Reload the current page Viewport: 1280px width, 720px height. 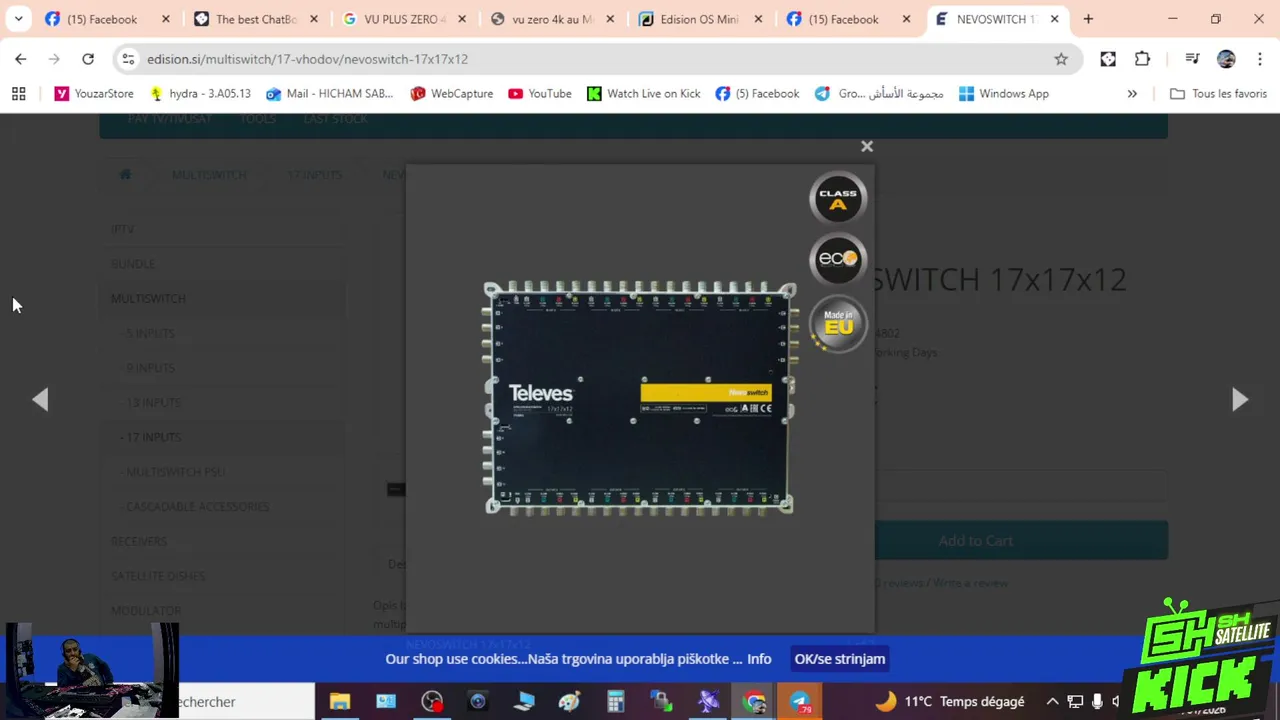[88, 59]
